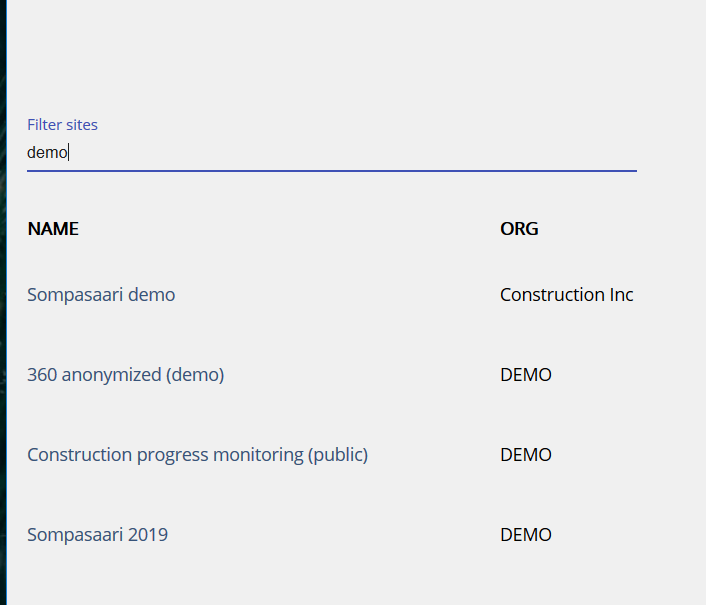This screenshot has height=605, width=706.
Task: Click DEMO org in Construction progress monitoring row
Action: [526, 455]
